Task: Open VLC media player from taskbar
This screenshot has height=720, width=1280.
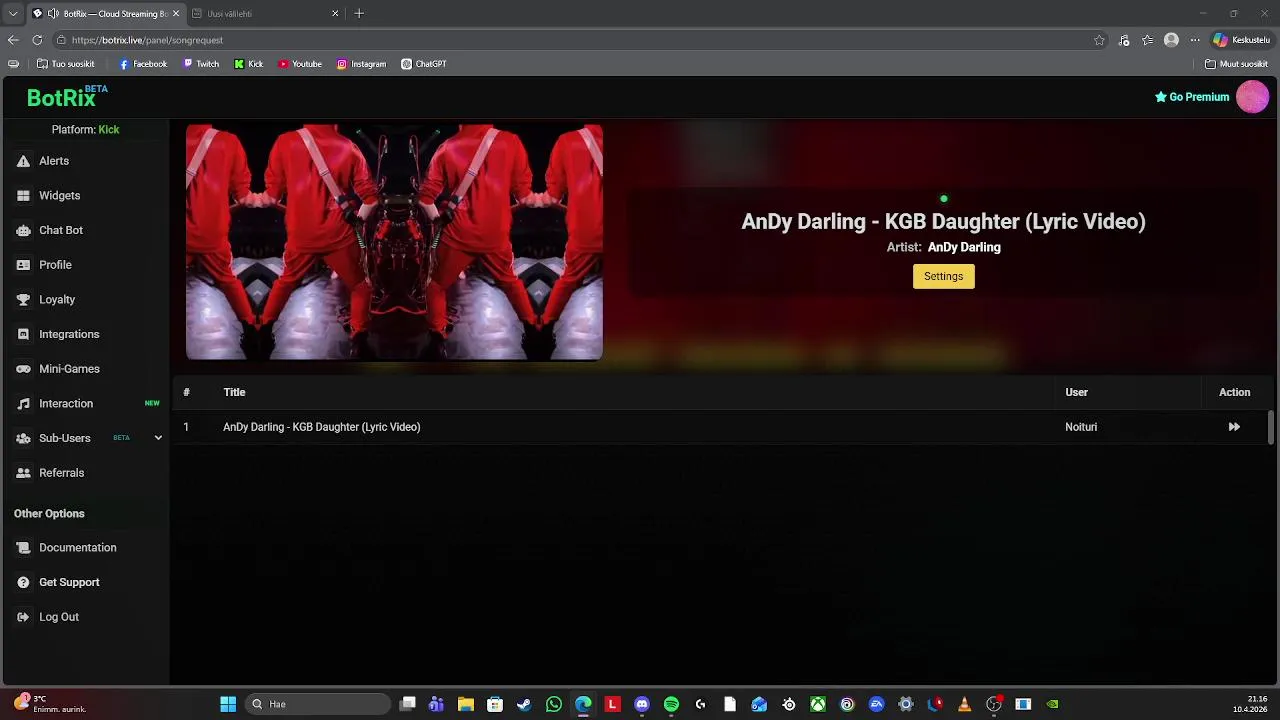Action: click(x=964, y=704)
